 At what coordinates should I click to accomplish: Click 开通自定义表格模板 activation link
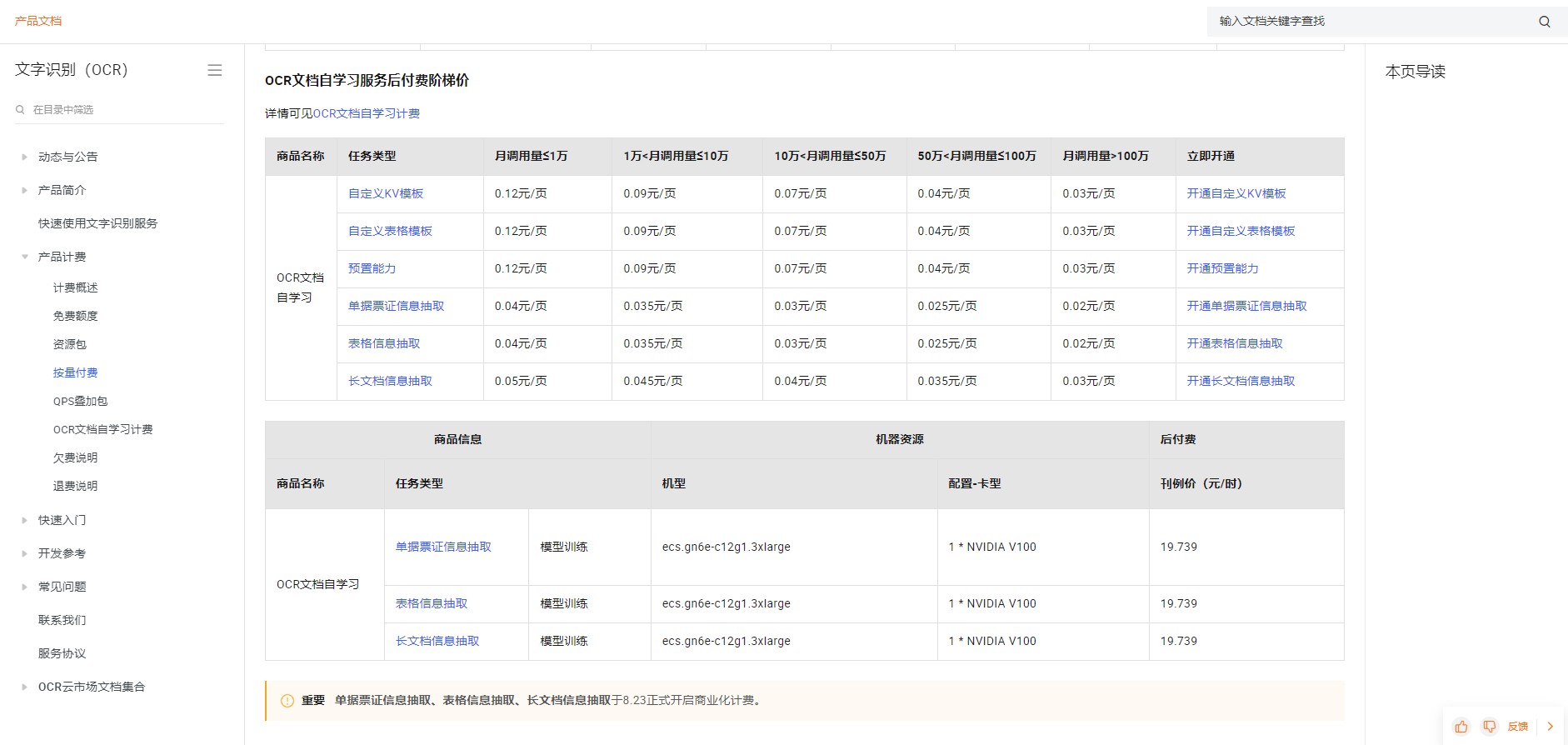coord(1241,231)
